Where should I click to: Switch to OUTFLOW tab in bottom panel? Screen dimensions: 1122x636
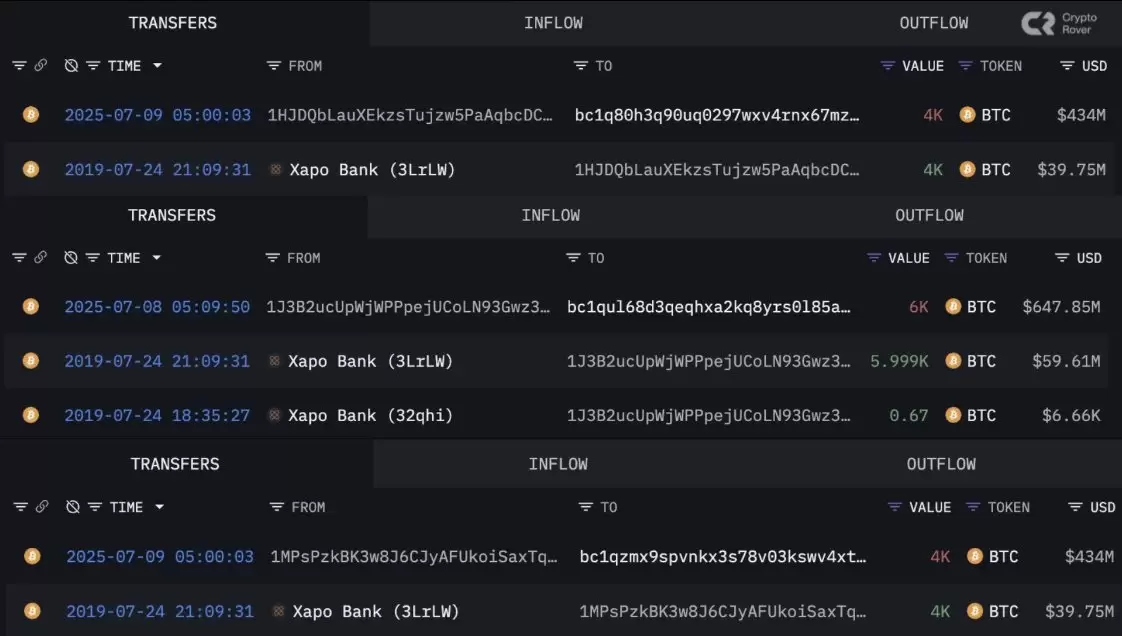click(941, 464)
